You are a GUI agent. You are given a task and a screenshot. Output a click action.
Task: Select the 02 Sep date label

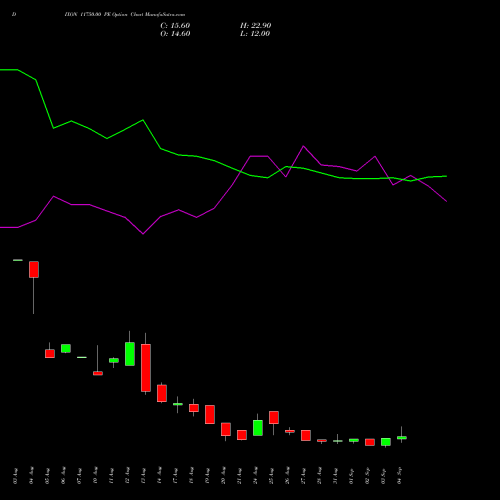[x=368, y=476]
